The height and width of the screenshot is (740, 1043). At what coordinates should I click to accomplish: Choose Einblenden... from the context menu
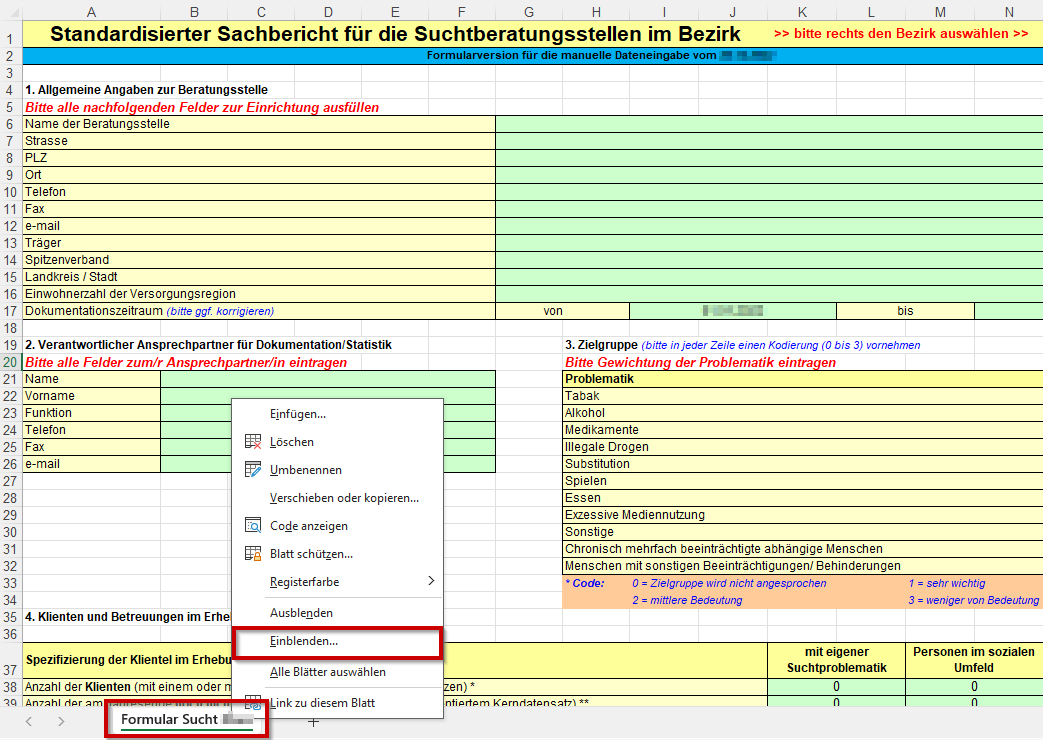click(304, 641)
